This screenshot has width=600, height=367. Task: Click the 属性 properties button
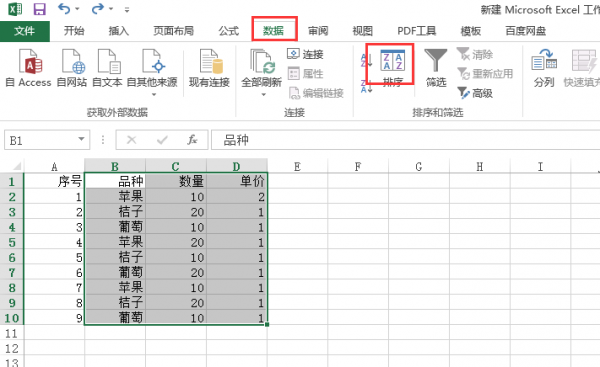[x=305, y=73]
